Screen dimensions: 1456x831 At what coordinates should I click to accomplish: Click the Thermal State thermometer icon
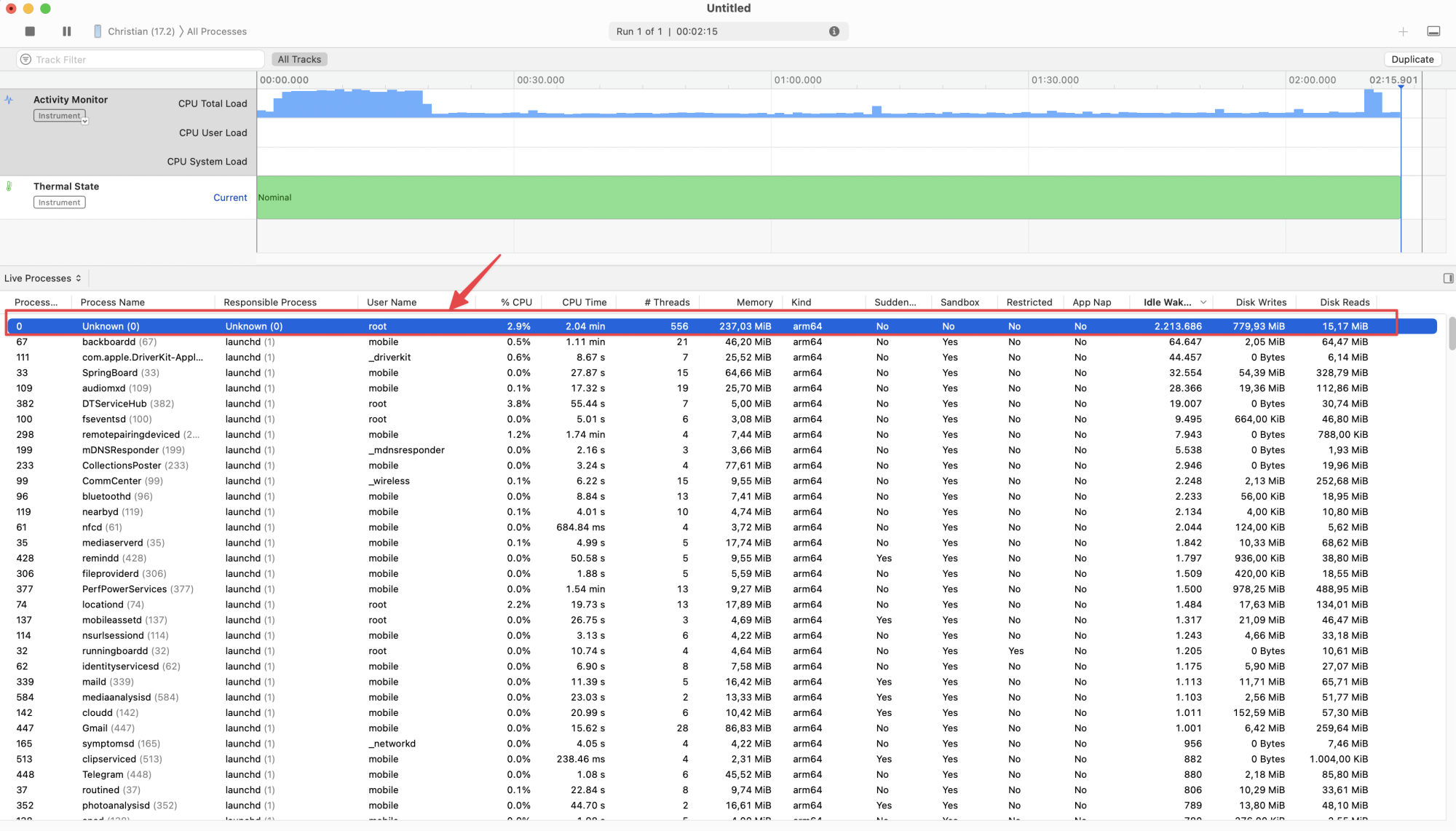[9, 186]
